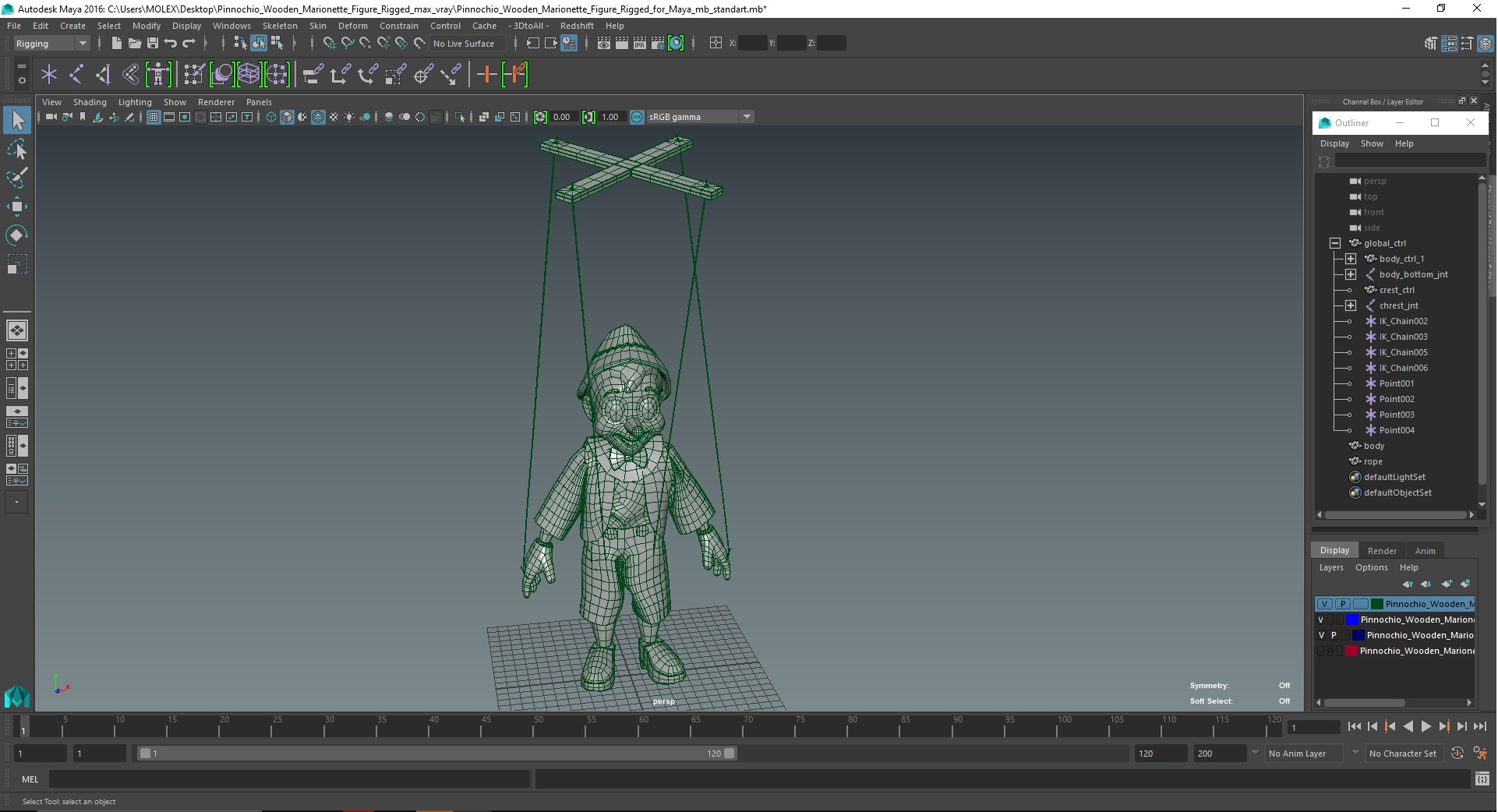Open the HumanIK shelf icon

(x=158, y=75)
